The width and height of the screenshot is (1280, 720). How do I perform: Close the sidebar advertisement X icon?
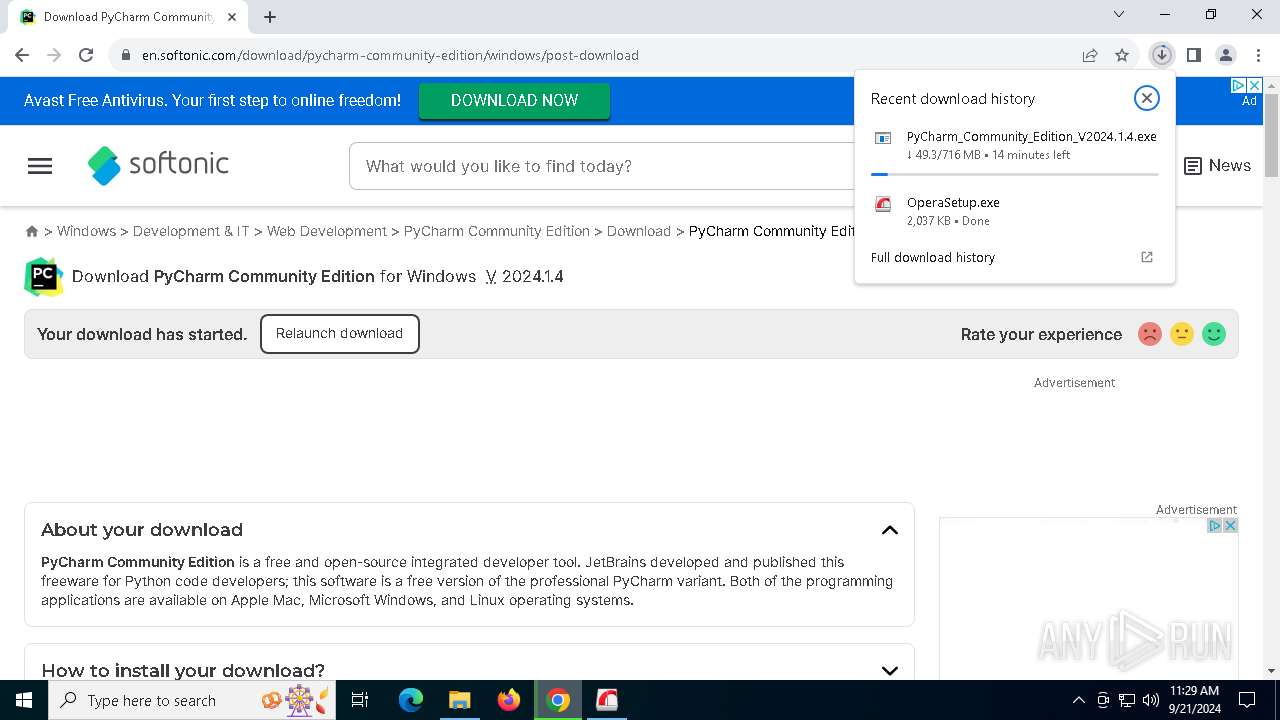[x=1231, y=525]
